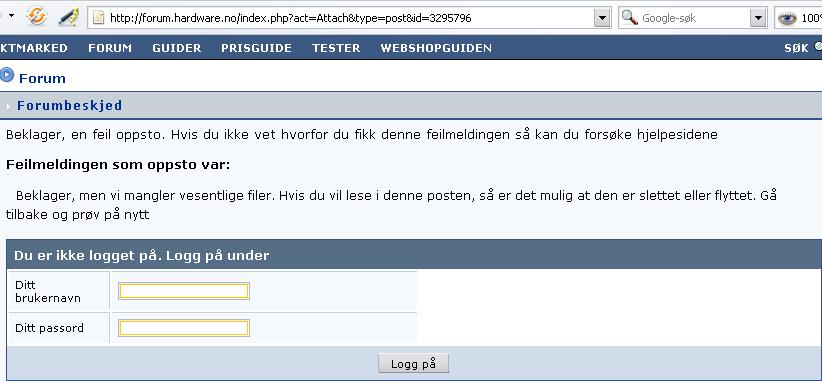Image resolution: width=822 pixels, height=381 pixels.
Task: Open the TESTER navigation item
Action: 336,48
